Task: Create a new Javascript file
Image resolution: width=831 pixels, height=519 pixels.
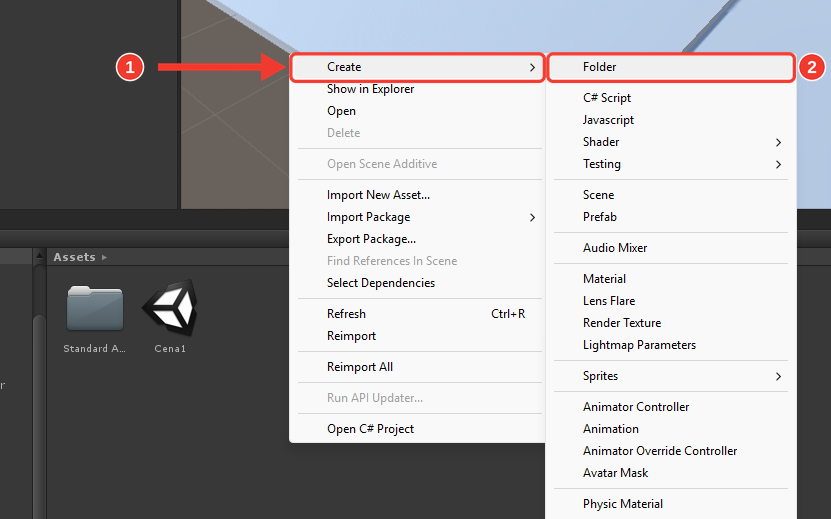Action: (671, 120)
